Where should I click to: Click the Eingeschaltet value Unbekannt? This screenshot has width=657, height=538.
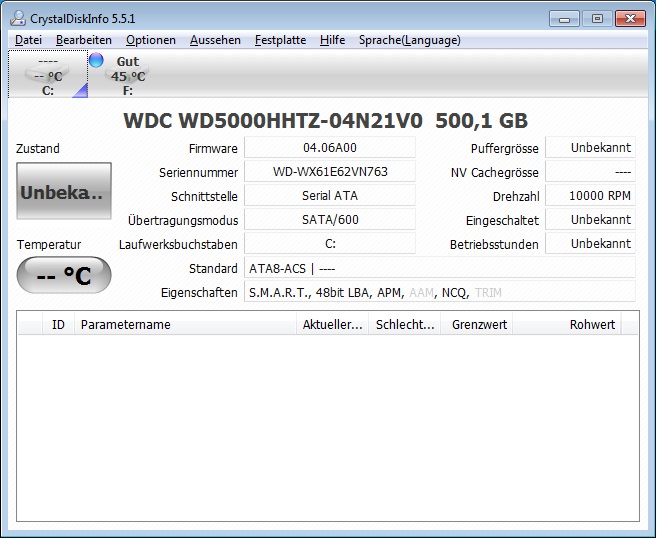590,220
